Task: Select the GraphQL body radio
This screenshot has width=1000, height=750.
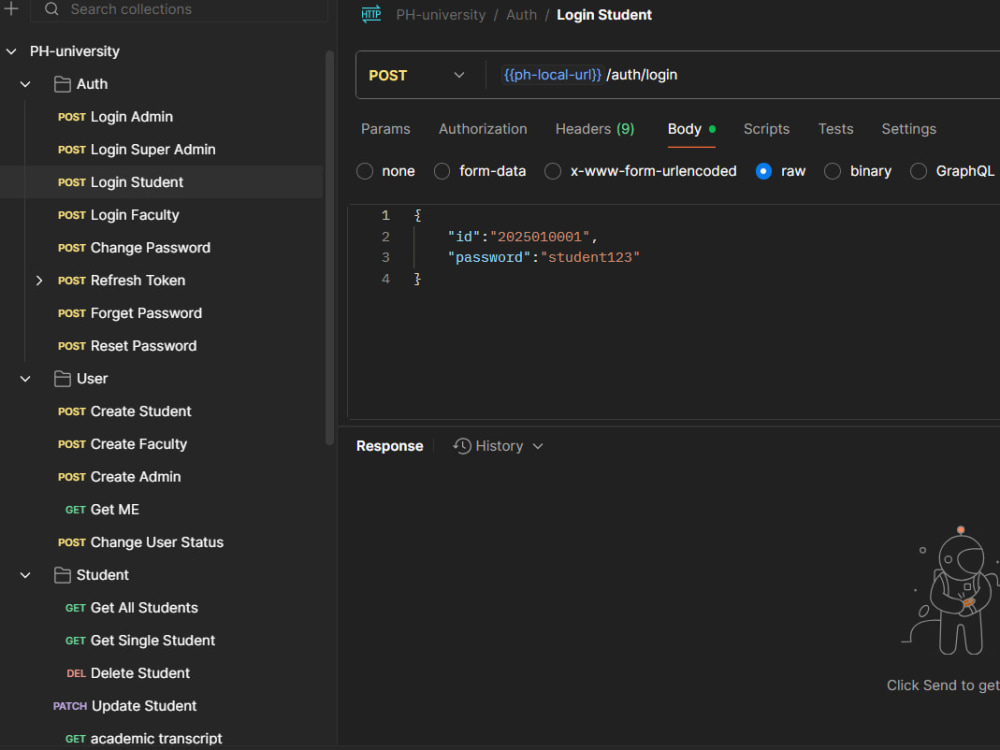Action: (918, 171)
